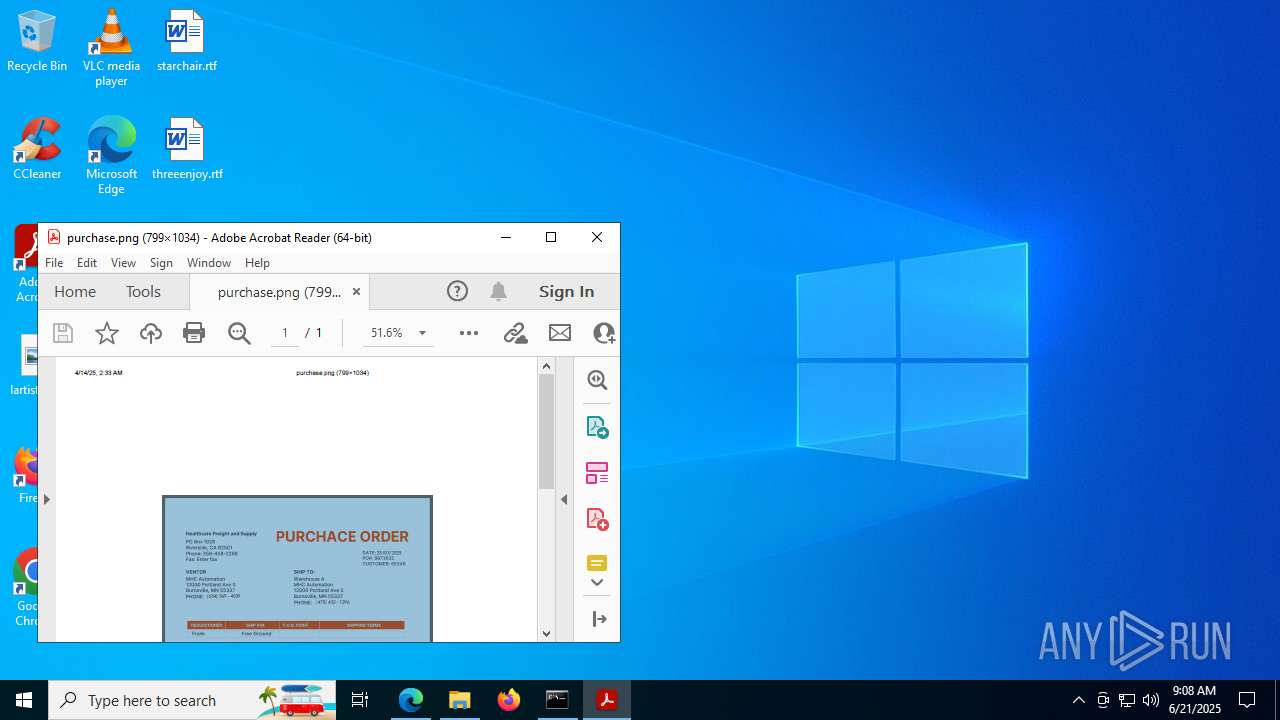Select the Create PDF tool icon
The width and height of the screenshot is (1280, 720).
click(597, 519)
